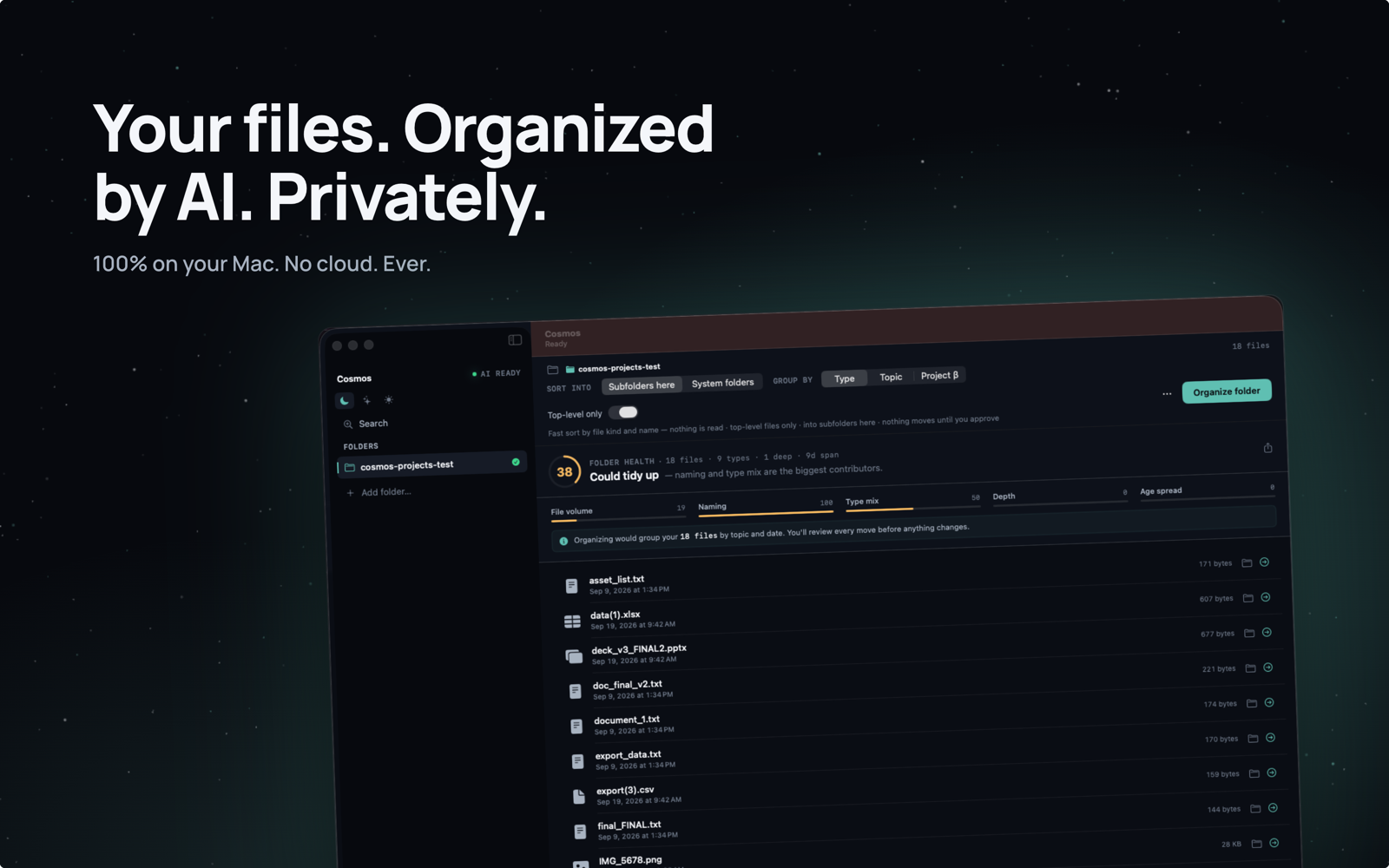Select the export(3).csv file name

tap(625, 791)
